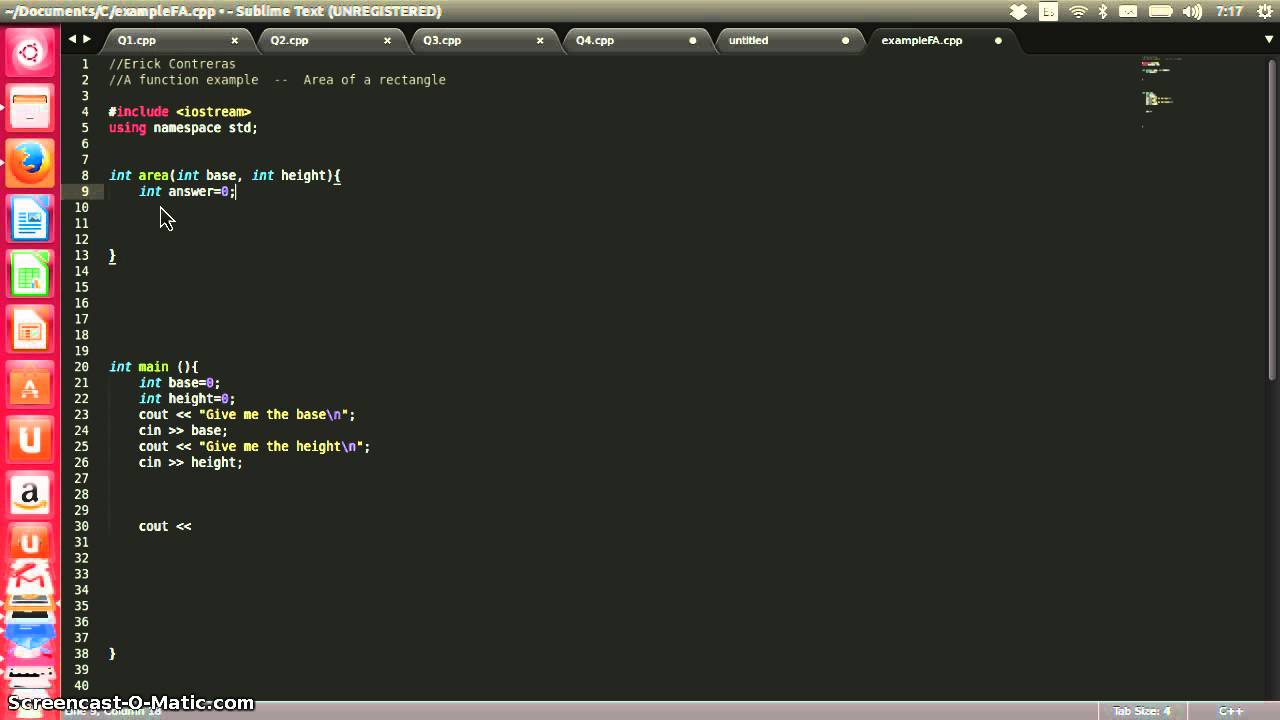Launch Firefox from the dock
This screenshot has height=720, width=1280.
[x=30, y=162]
